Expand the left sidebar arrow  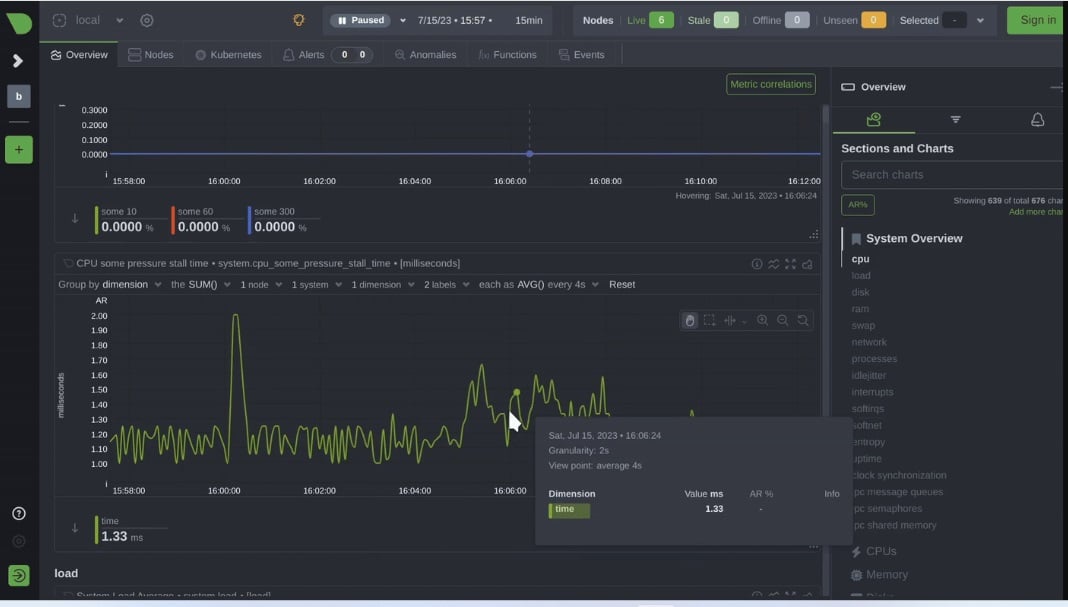coord(18,61)
